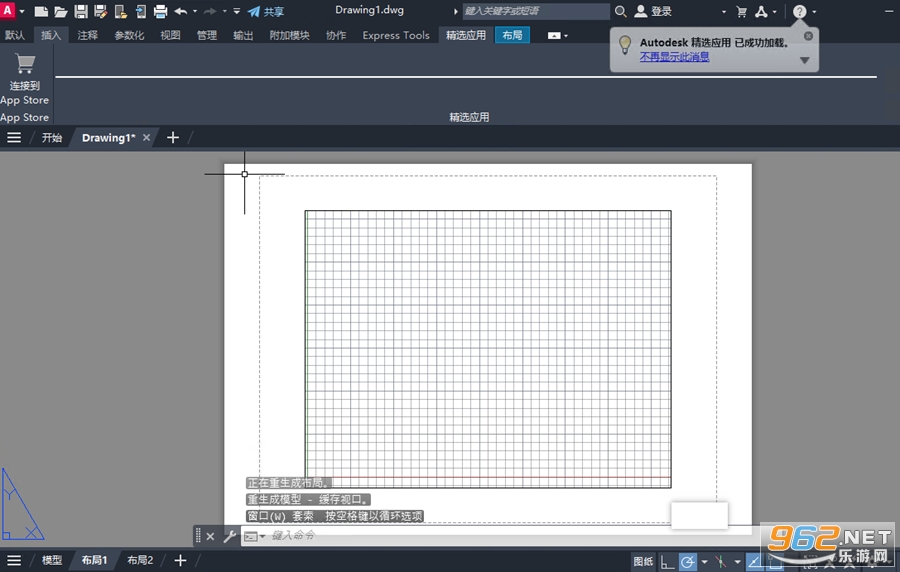Click the keyword search input field

coord(536,11)
